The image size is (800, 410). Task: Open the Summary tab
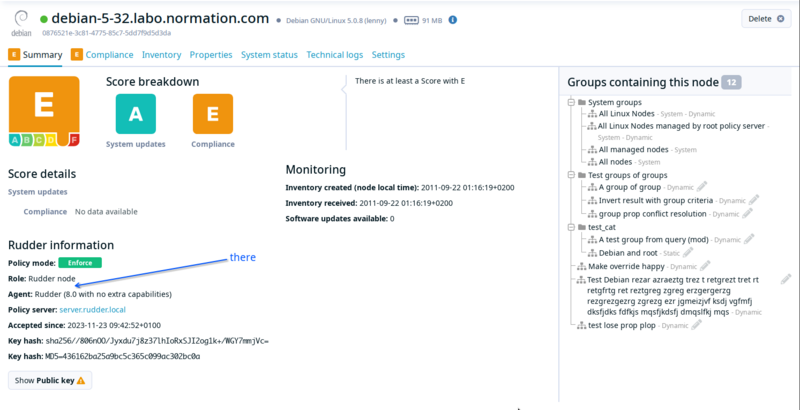[x=35, y=55]
